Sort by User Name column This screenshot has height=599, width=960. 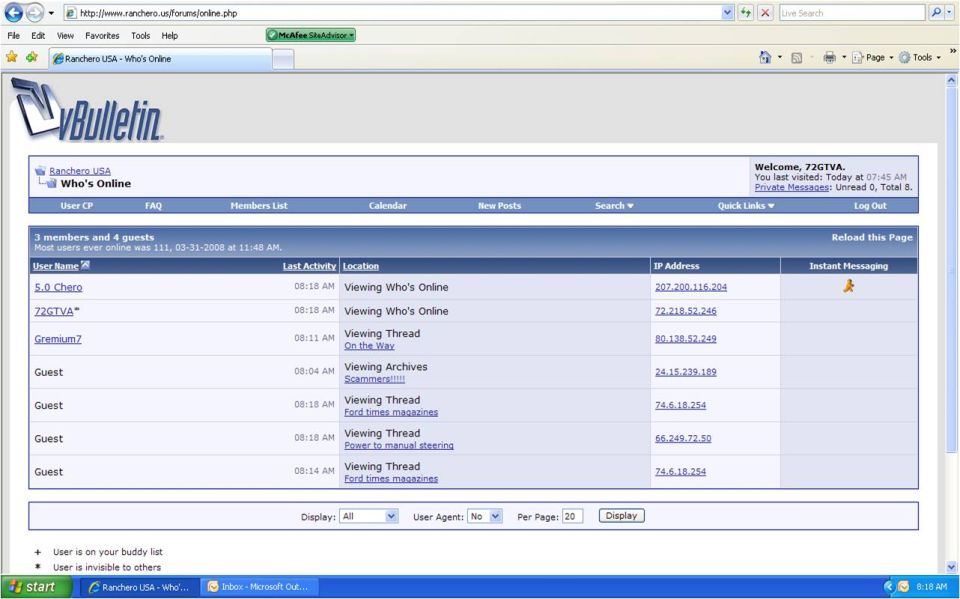55,266
